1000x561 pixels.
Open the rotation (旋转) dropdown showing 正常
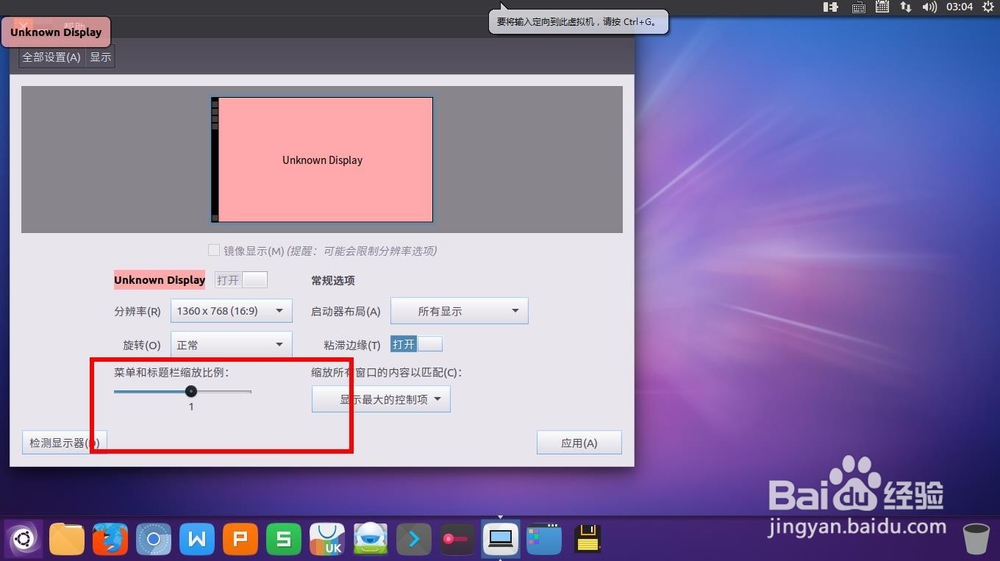tap(231, 344)
